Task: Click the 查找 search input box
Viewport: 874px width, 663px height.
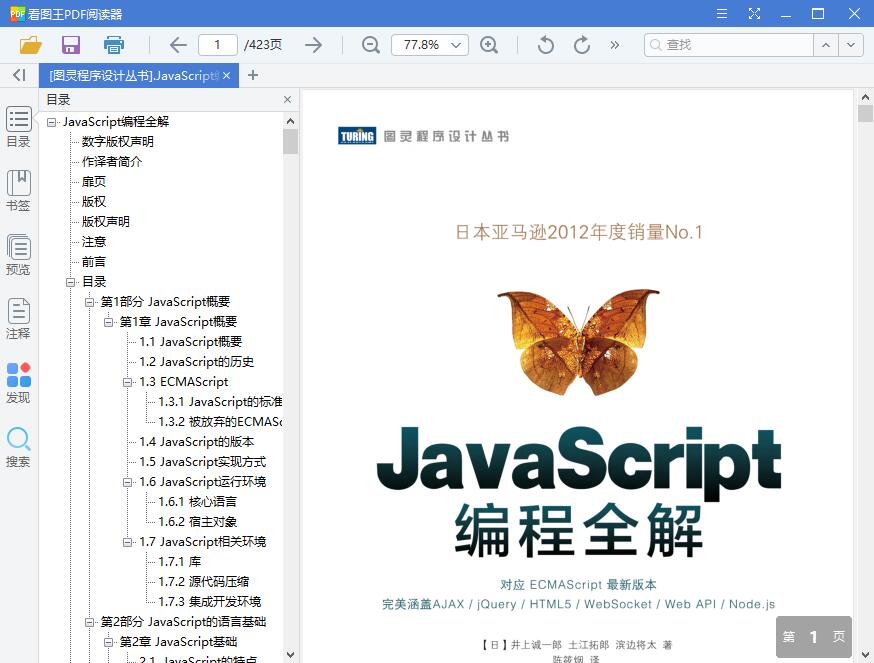Action: 729,45
